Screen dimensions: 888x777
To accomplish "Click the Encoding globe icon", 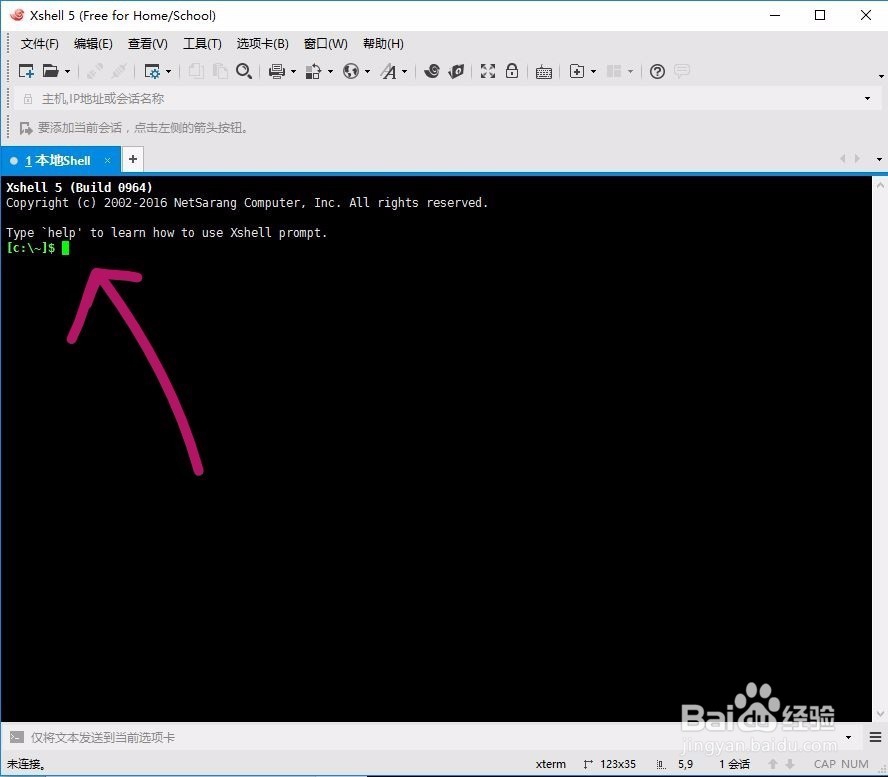I will coord(351,71).
